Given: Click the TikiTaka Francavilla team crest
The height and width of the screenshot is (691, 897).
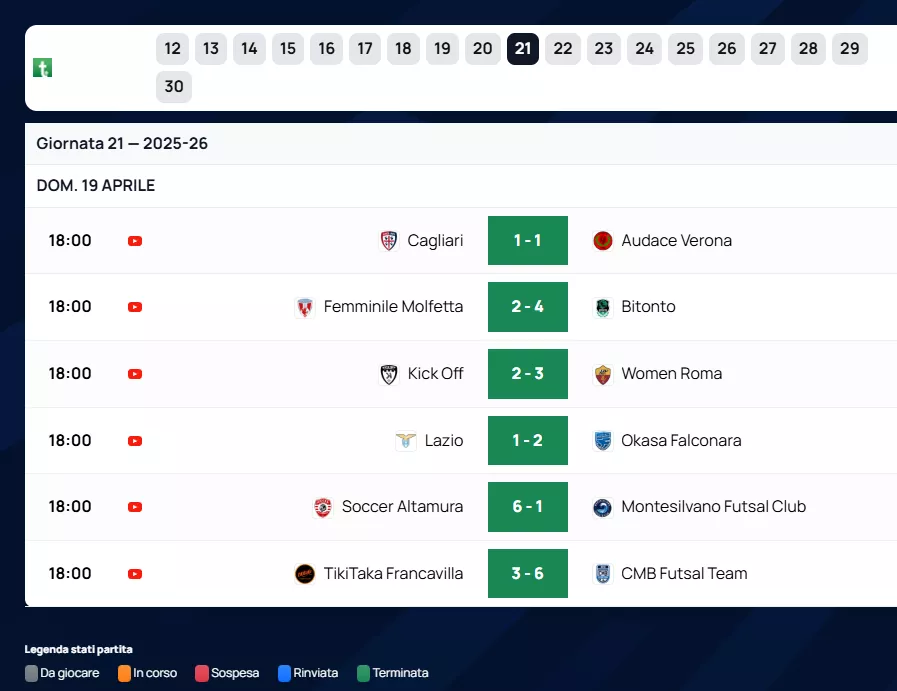Looking at the screenshot, I should [305, 574].
